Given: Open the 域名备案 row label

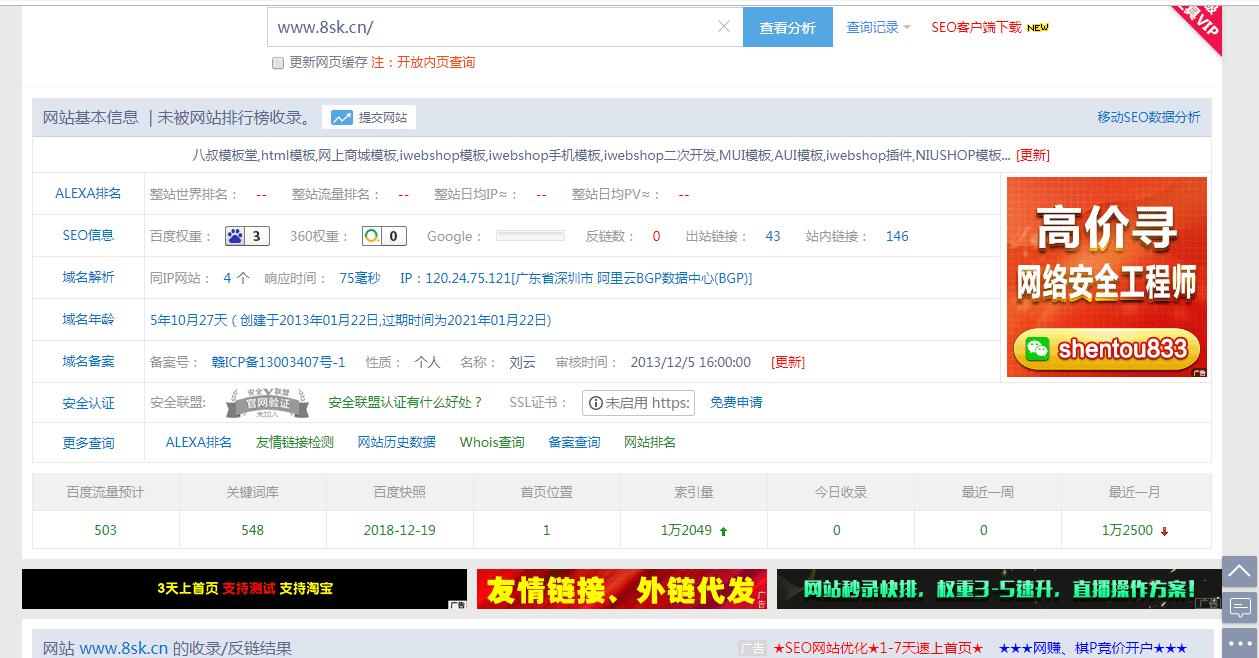Looking at the screenshot, I should tap(88, 362).
